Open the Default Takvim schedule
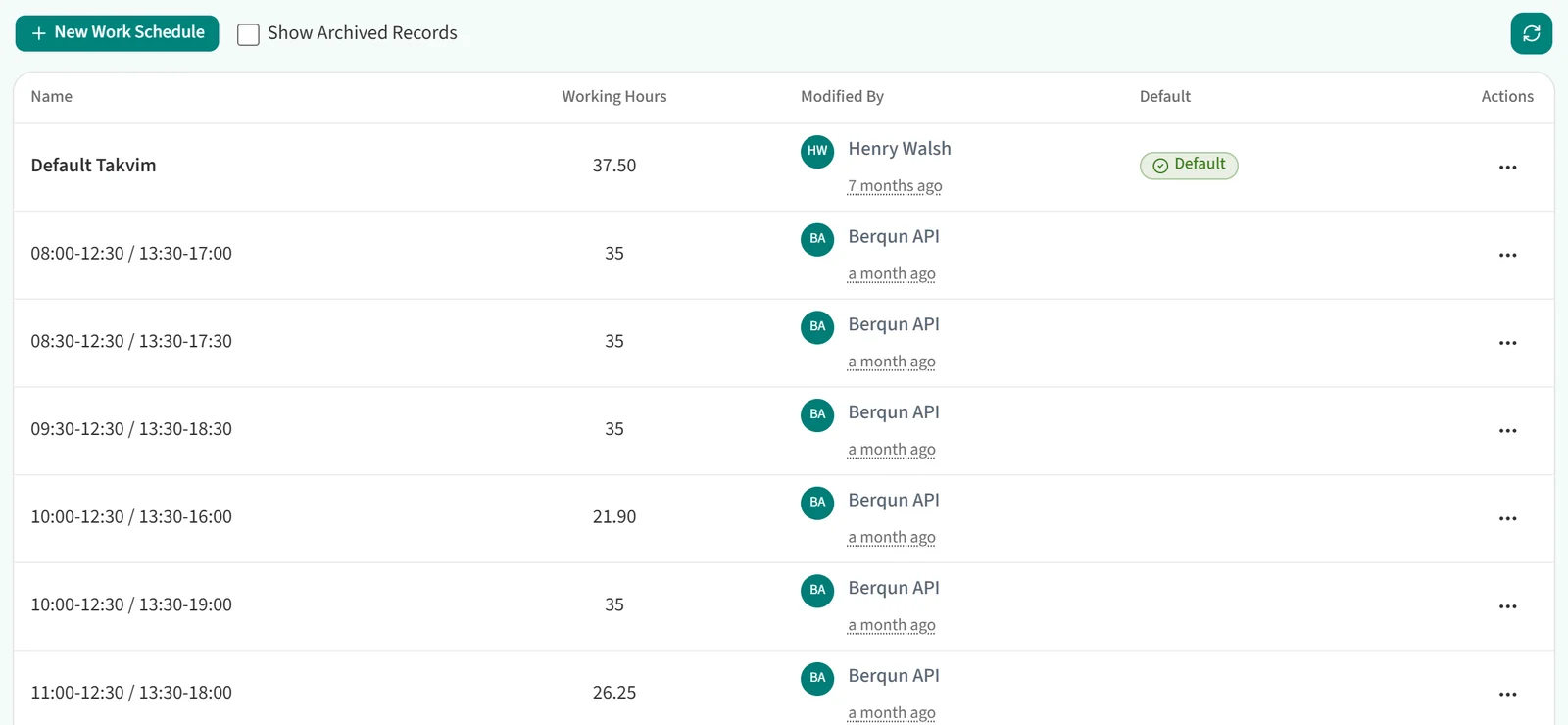Screen dimensions: 1568x725 93,166
